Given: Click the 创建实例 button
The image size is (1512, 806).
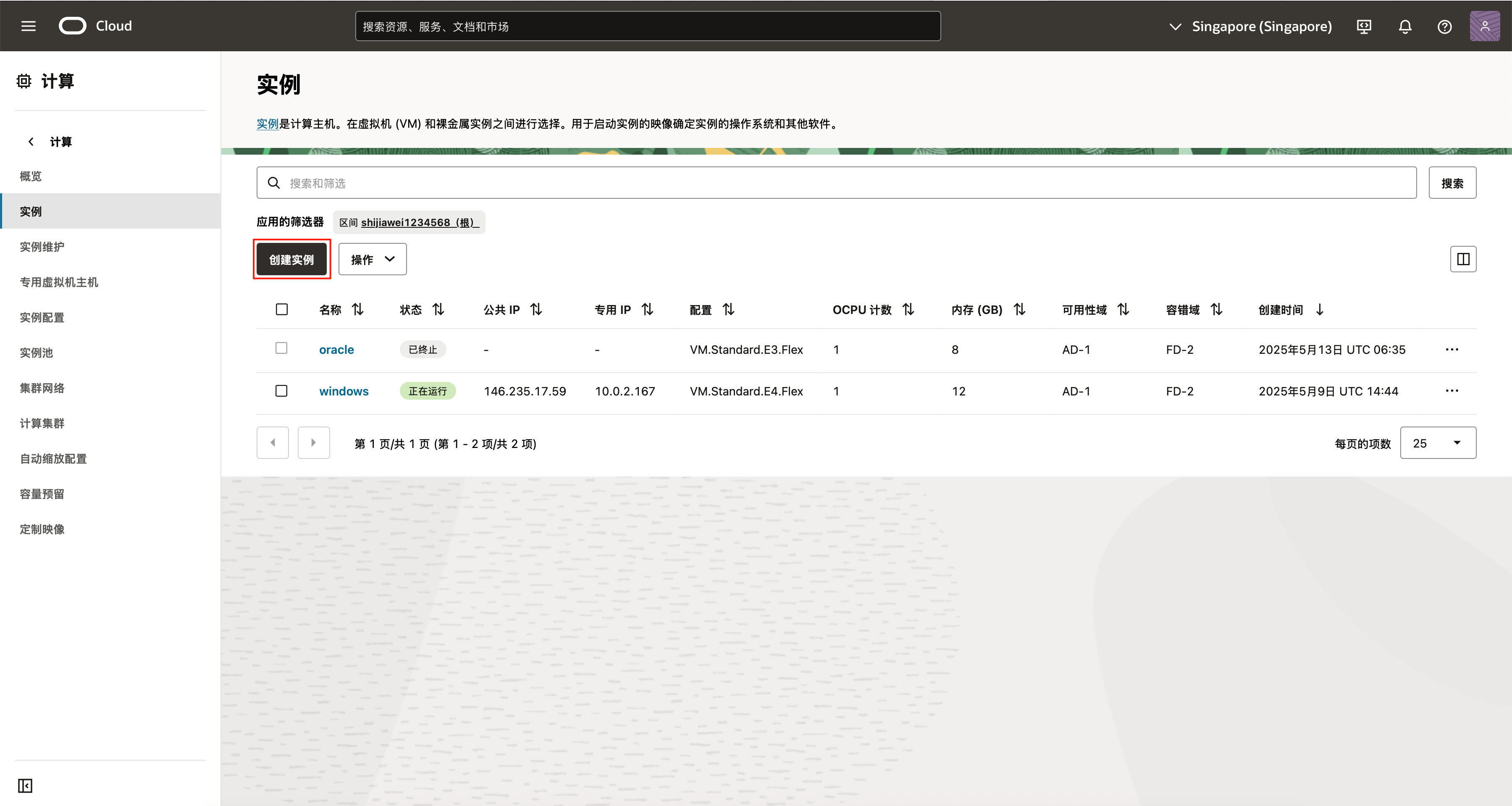Looking at the screenshot, I should coord(291,259).
